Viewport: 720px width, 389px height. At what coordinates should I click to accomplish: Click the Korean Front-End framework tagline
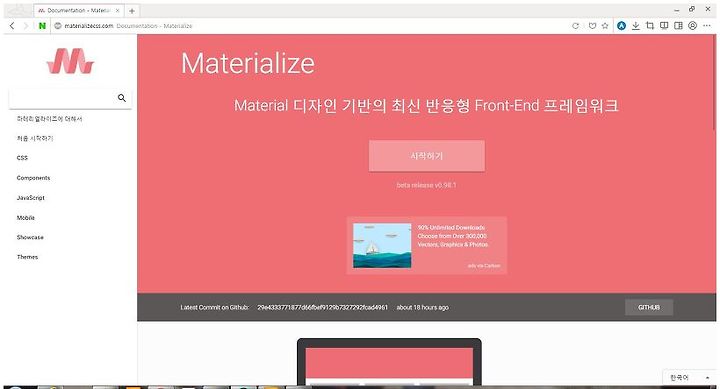click(x=426, y=106)
